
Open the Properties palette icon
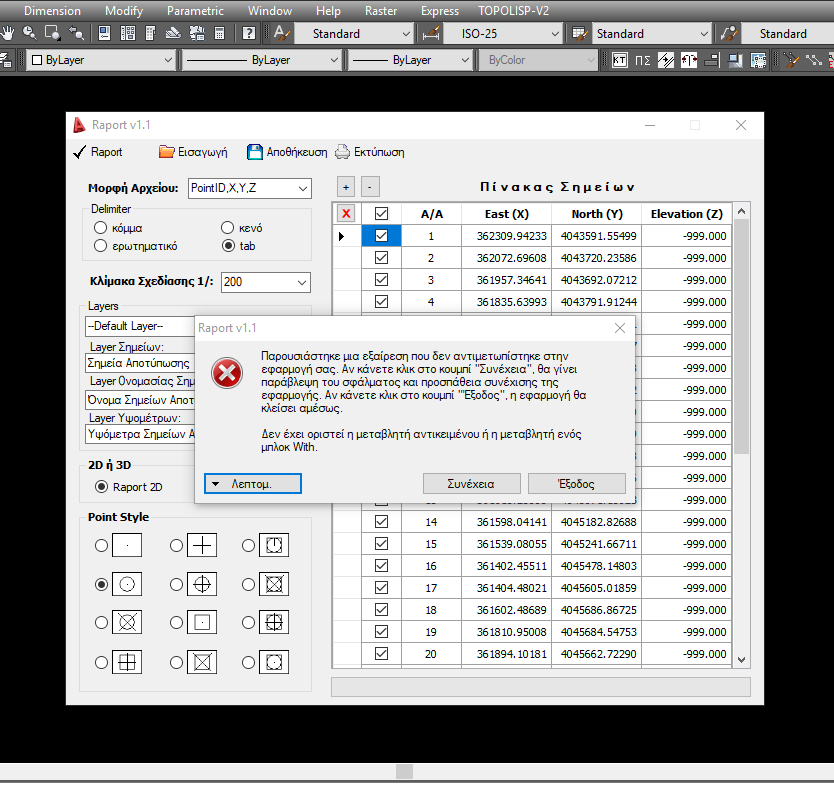tap(104, 34)
